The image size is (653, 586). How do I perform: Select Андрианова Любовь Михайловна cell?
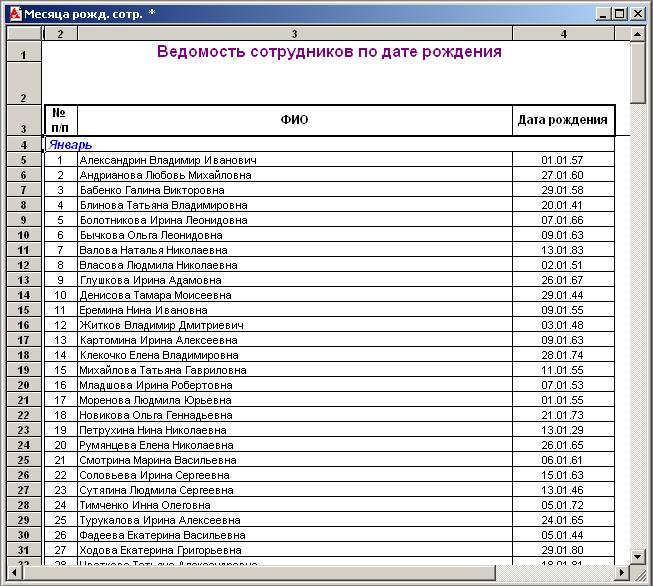[294, 175]
